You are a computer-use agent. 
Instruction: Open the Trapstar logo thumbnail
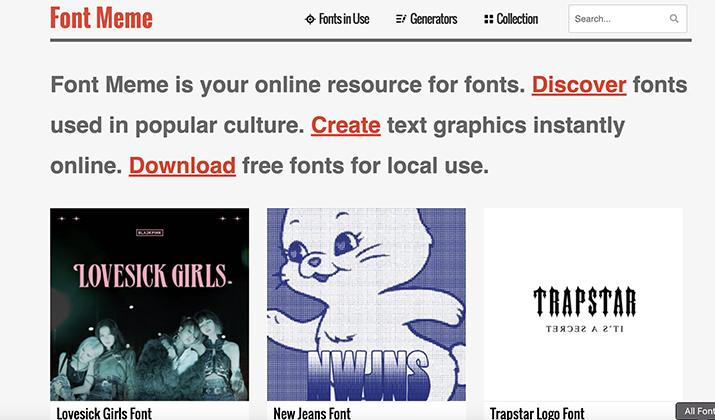tap(583, 304)
